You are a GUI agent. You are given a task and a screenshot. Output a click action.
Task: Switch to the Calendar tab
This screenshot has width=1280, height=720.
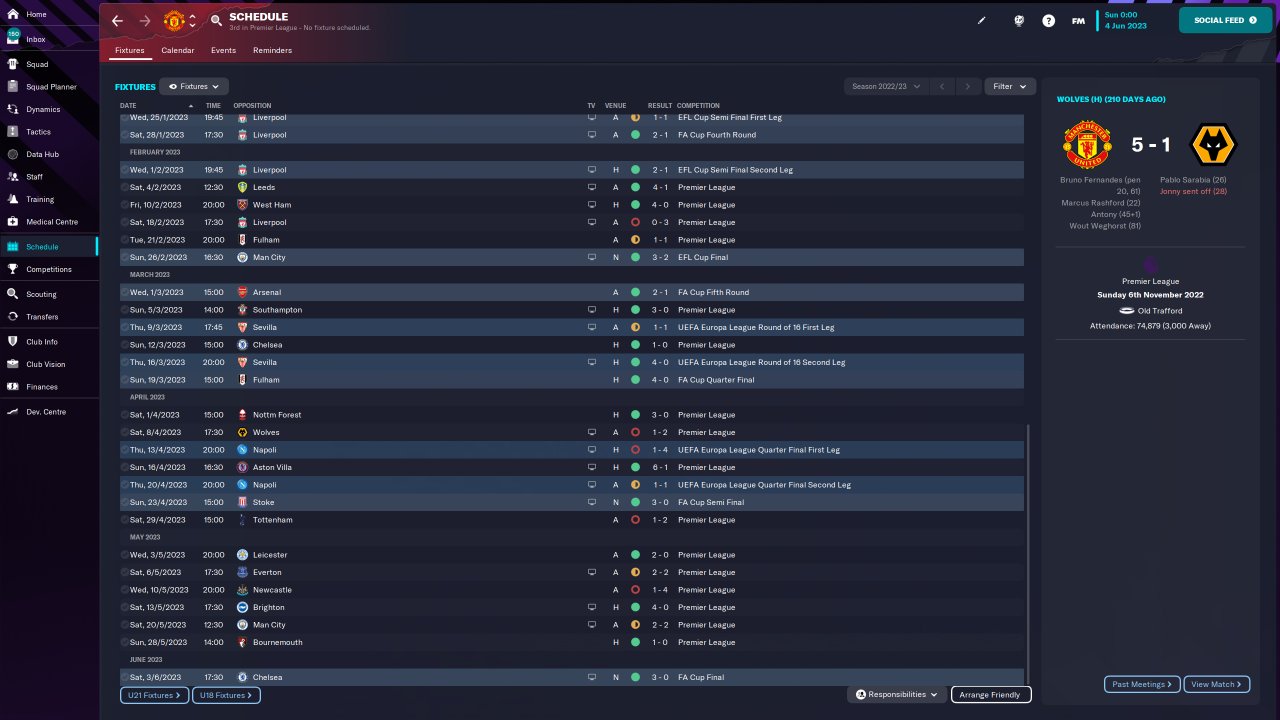tap(178, 50)
